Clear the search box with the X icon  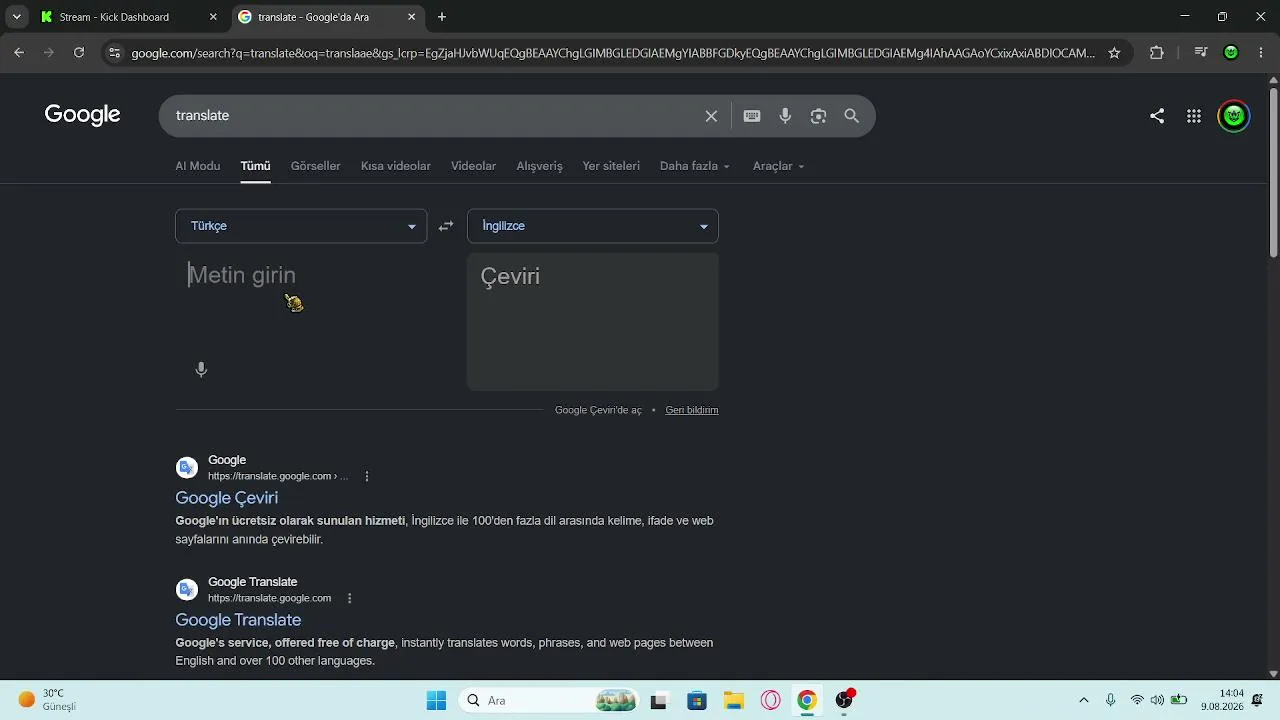tap(711, 116)
